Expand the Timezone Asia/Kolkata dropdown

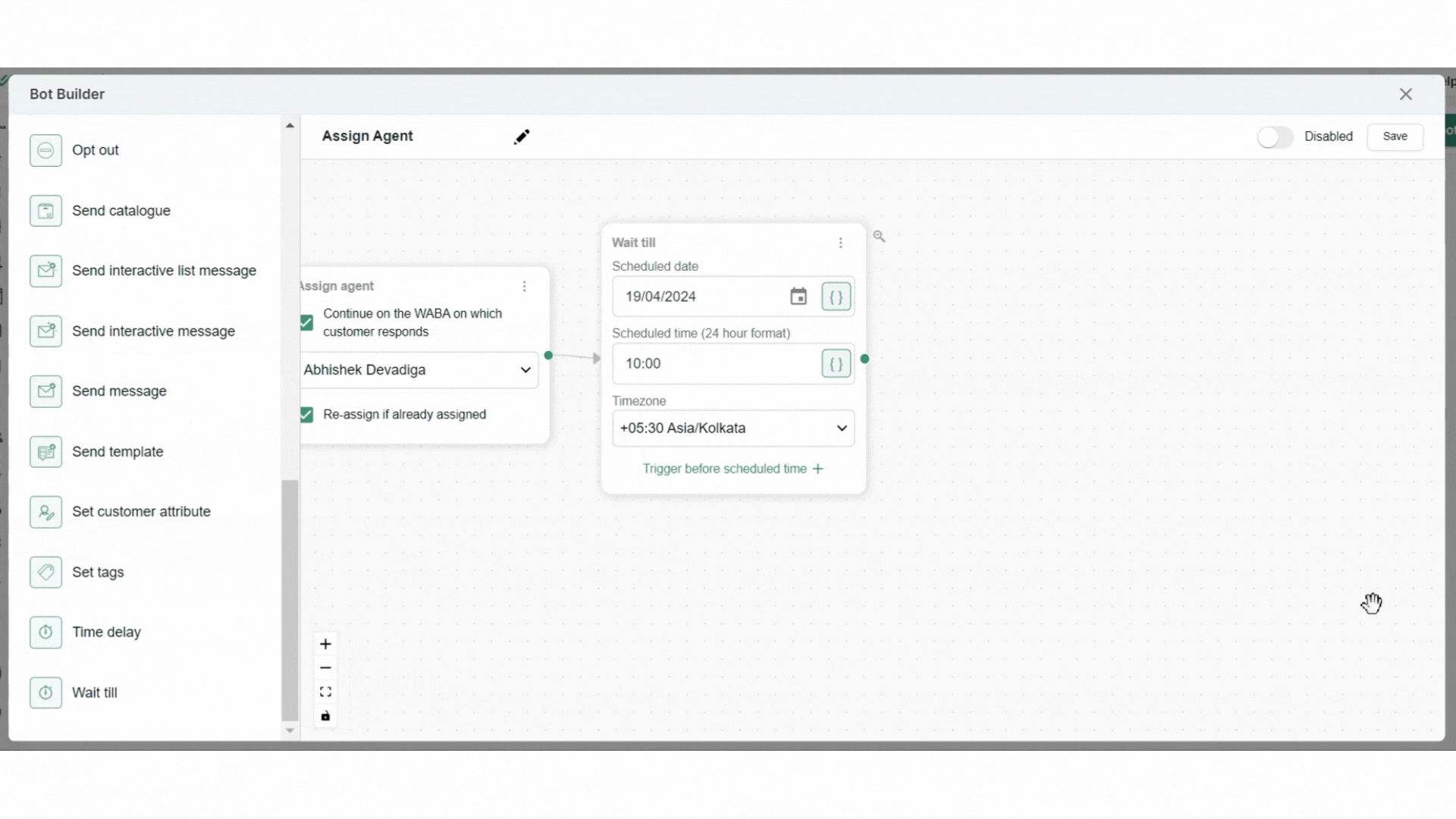click(x=733, y=428)
